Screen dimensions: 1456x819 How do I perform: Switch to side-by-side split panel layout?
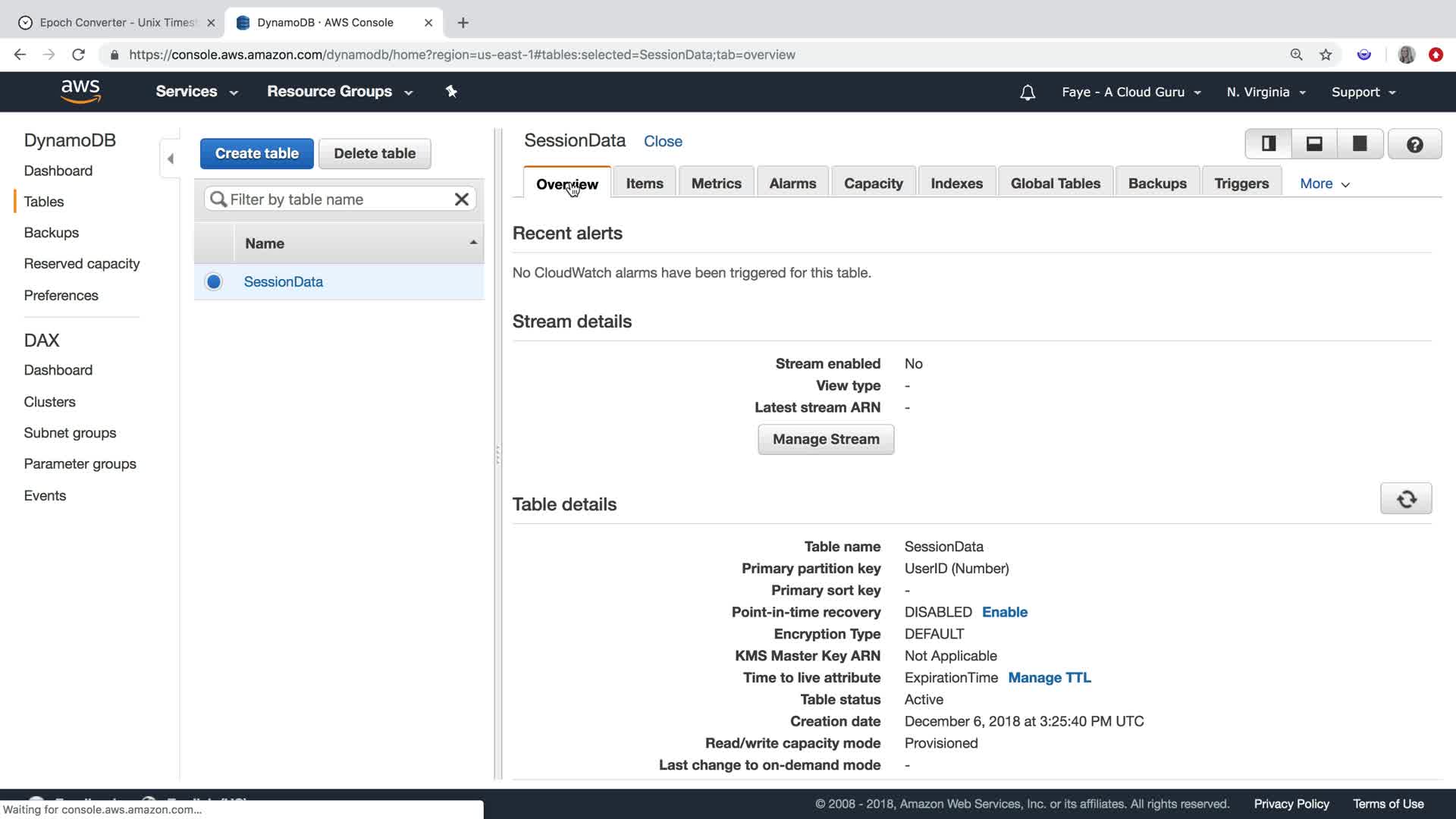(1269, 143)
